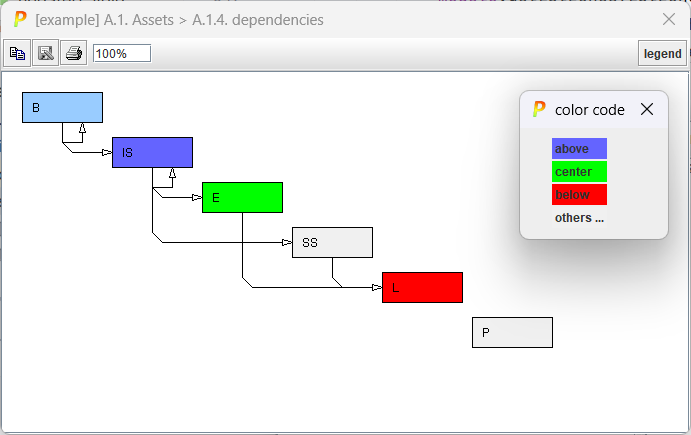Select the light blue B node

[x=63, y=108]
